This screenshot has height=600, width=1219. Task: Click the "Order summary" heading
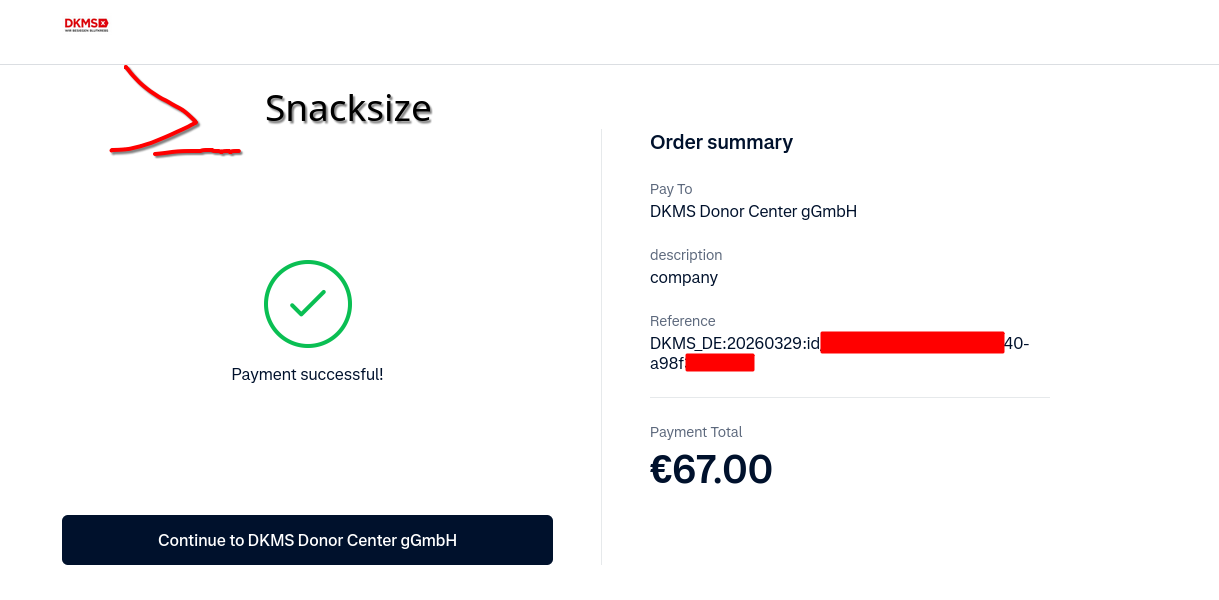pyautogui.click(x=721, y=142)
